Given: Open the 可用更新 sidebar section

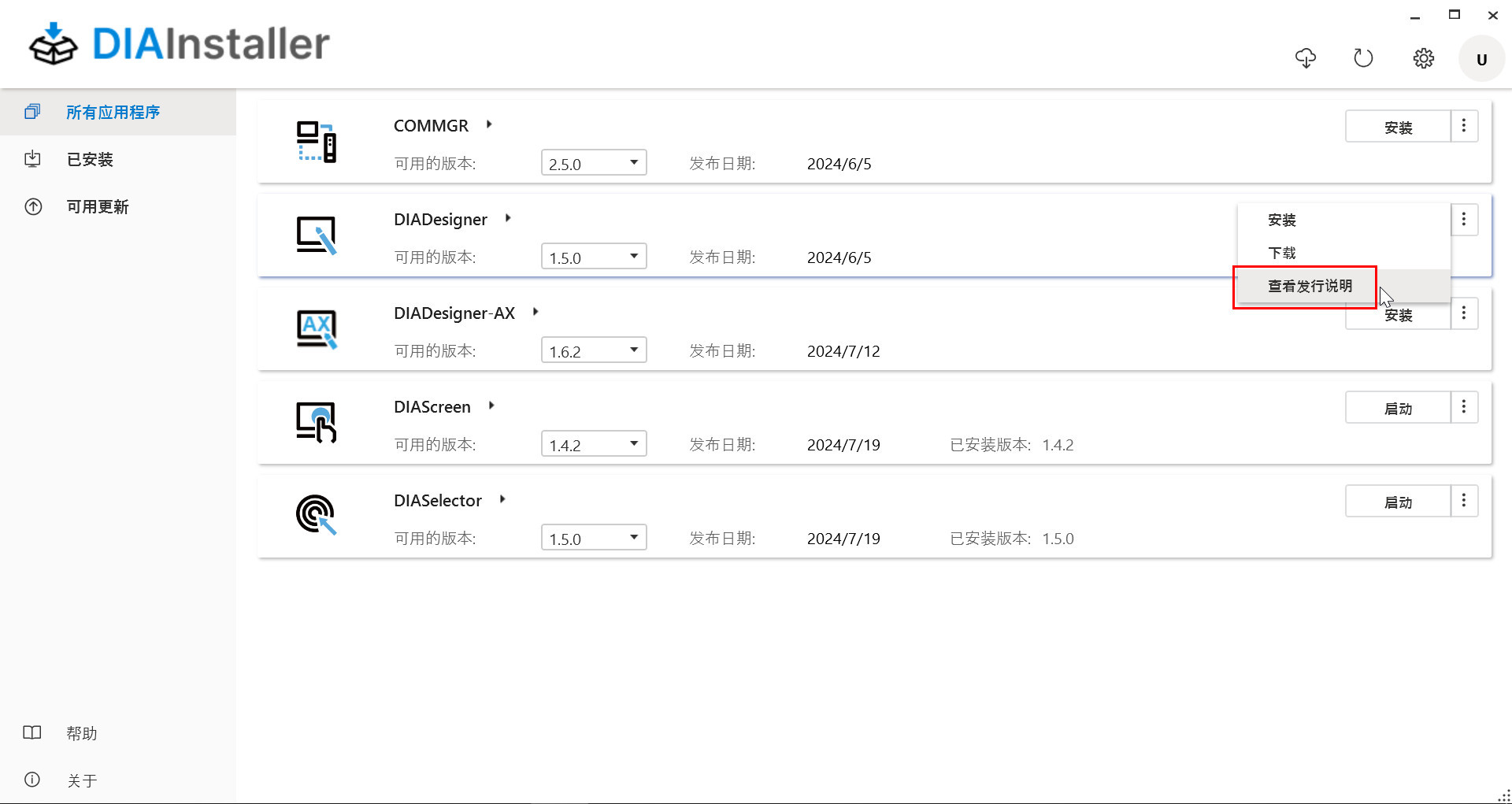Looking at the screenshot, I should [98, 207].
